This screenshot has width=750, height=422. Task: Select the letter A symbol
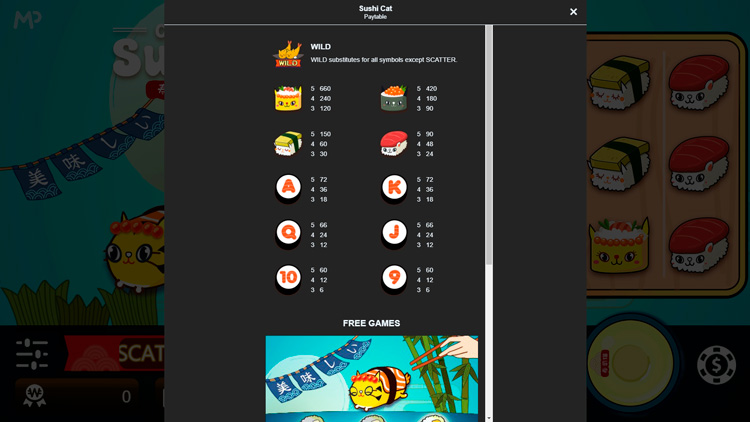click(288, 188)
